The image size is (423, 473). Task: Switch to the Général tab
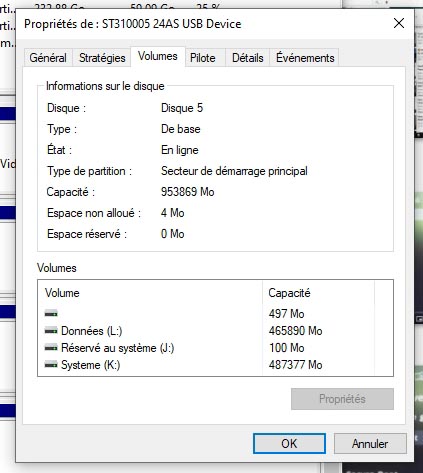point(48,58)
